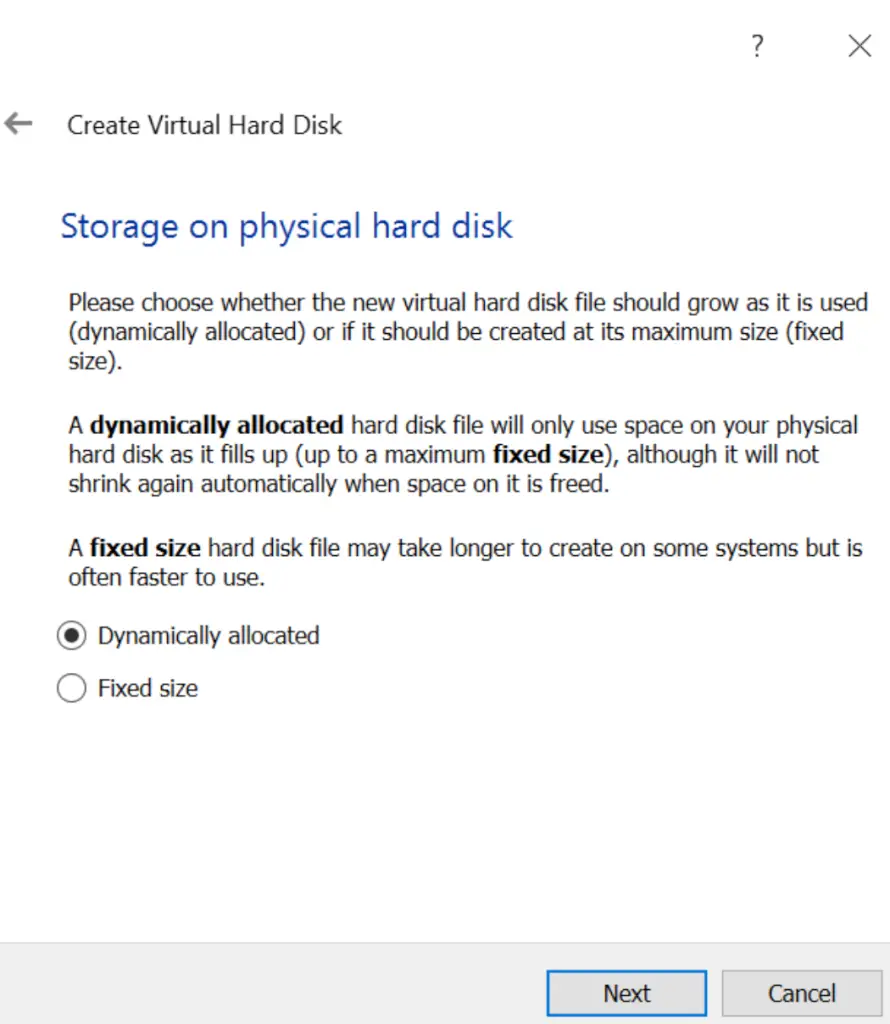This screenshot has width=890, height=1024.
Task: Close the Create Virtual Hard Disk wizard
Action: [859, 45]
